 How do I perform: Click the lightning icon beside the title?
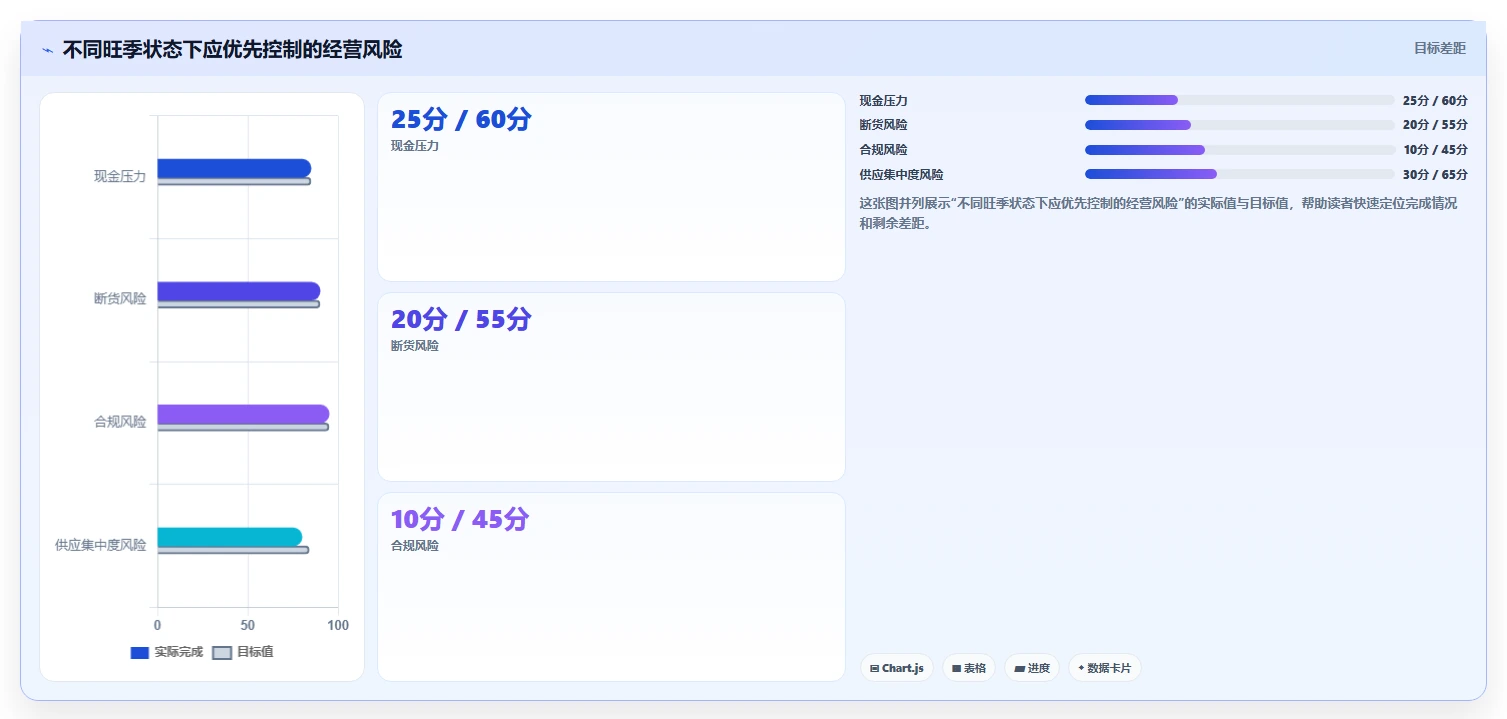[47, 50]
